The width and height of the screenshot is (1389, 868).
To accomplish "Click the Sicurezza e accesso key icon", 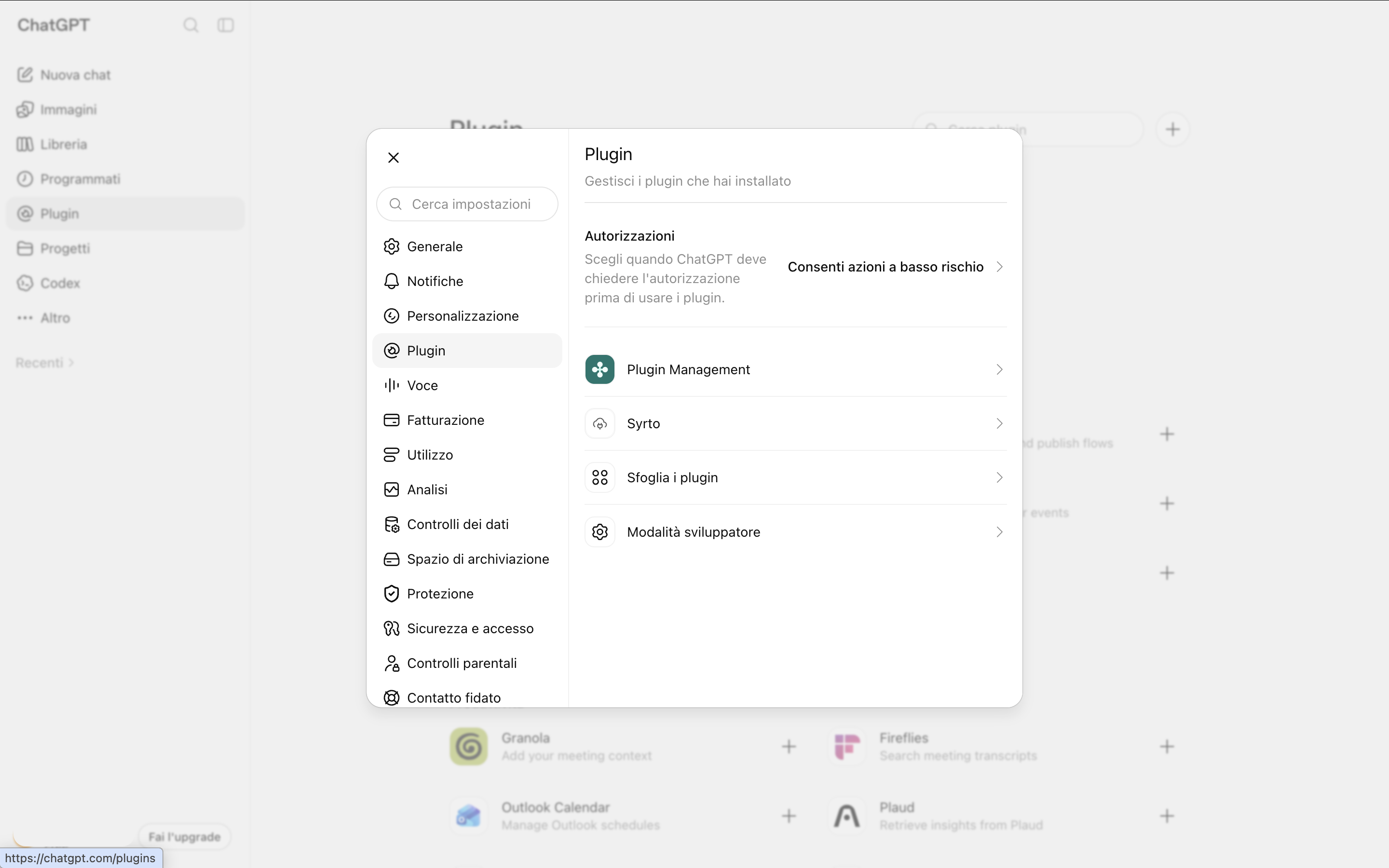I will point(392,629).
